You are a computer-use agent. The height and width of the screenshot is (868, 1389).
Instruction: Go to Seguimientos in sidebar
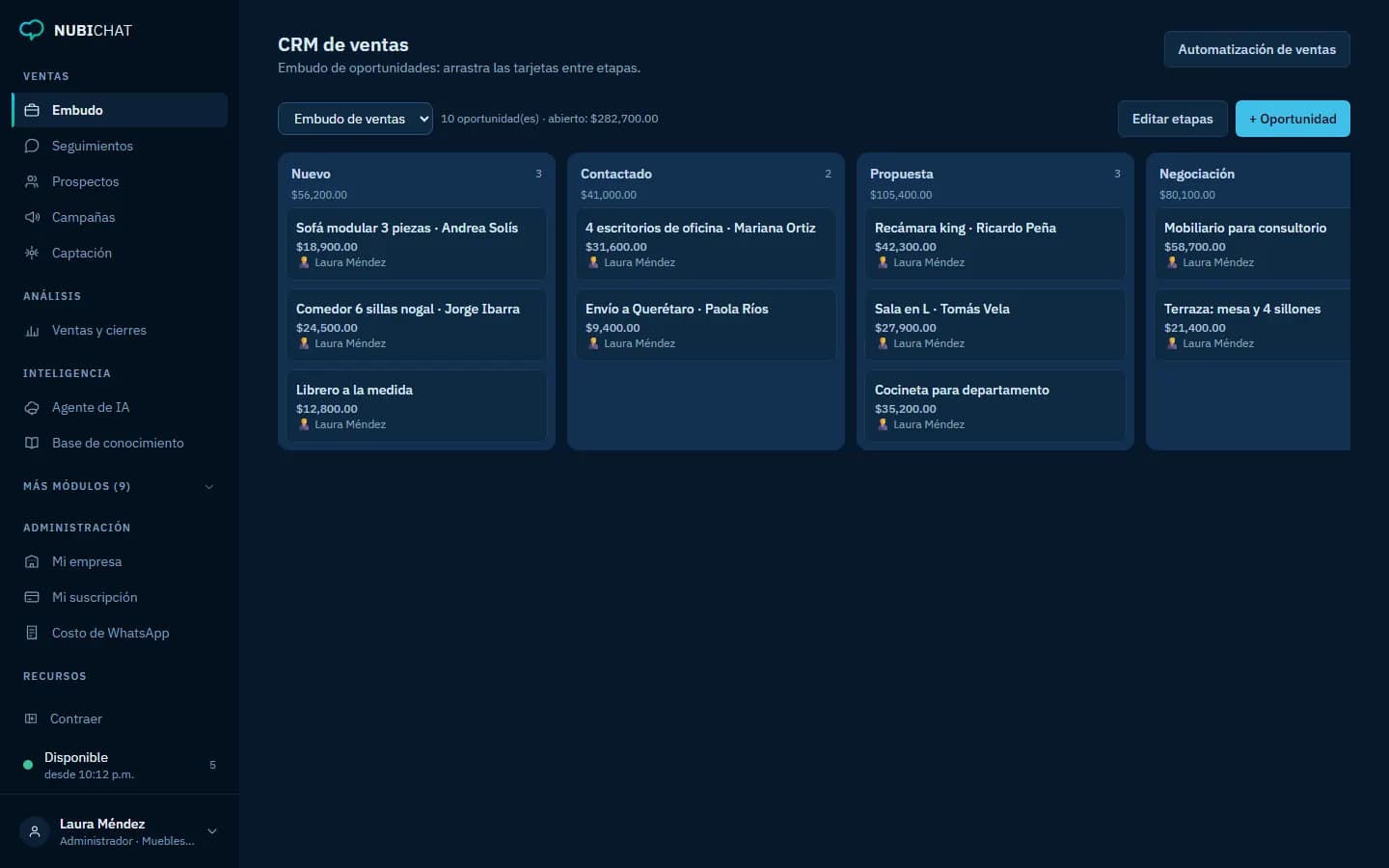pos(120,146)
